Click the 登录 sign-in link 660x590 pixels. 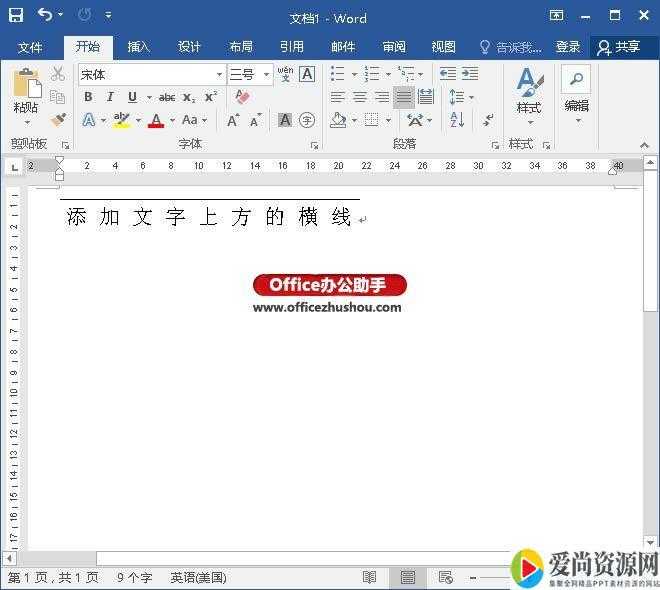pyautogui.click(x=568, y=47)
